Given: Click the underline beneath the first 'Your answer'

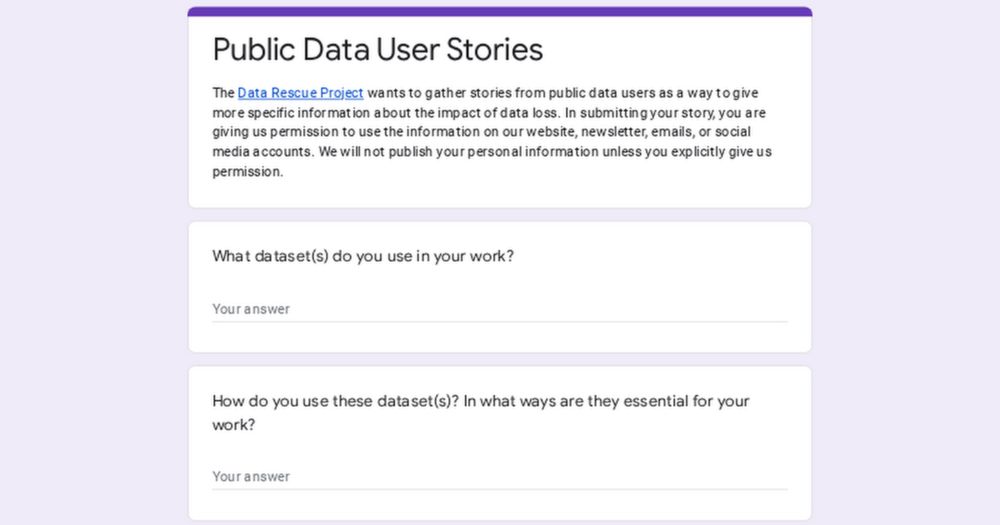Looking at the screenshot, I should click(x=499, y=322).
